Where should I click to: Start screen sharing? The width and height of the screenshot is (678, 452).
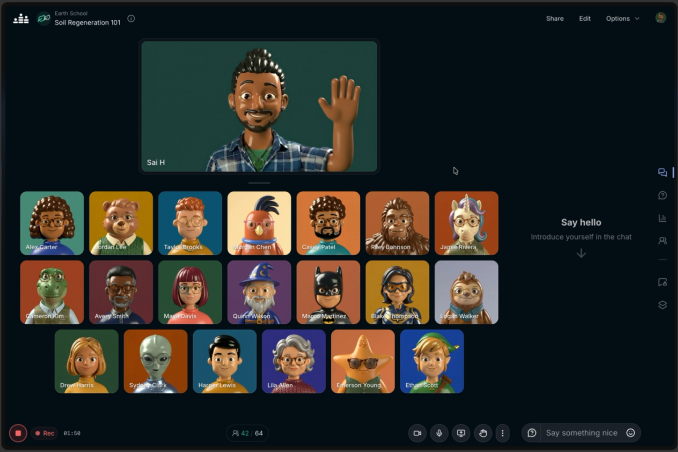coord(461,433)
